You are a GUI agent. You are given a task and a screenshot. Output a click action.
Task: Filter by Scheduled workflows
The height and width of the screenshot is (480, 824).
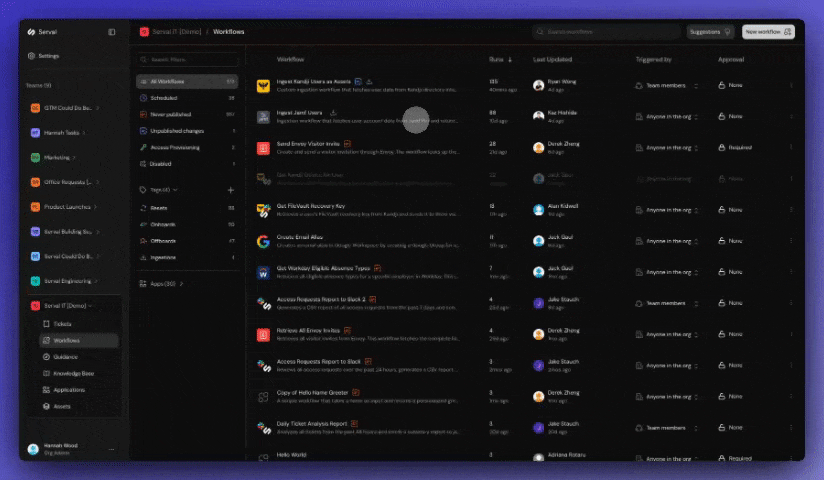(x=187, y=98)
